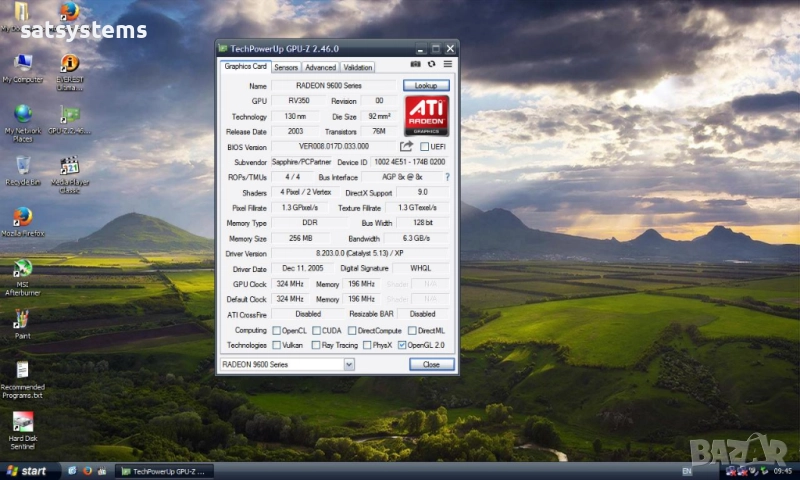Switch to the Sensors tab
This screenshot has width=800, height=480.
point(286,67)
